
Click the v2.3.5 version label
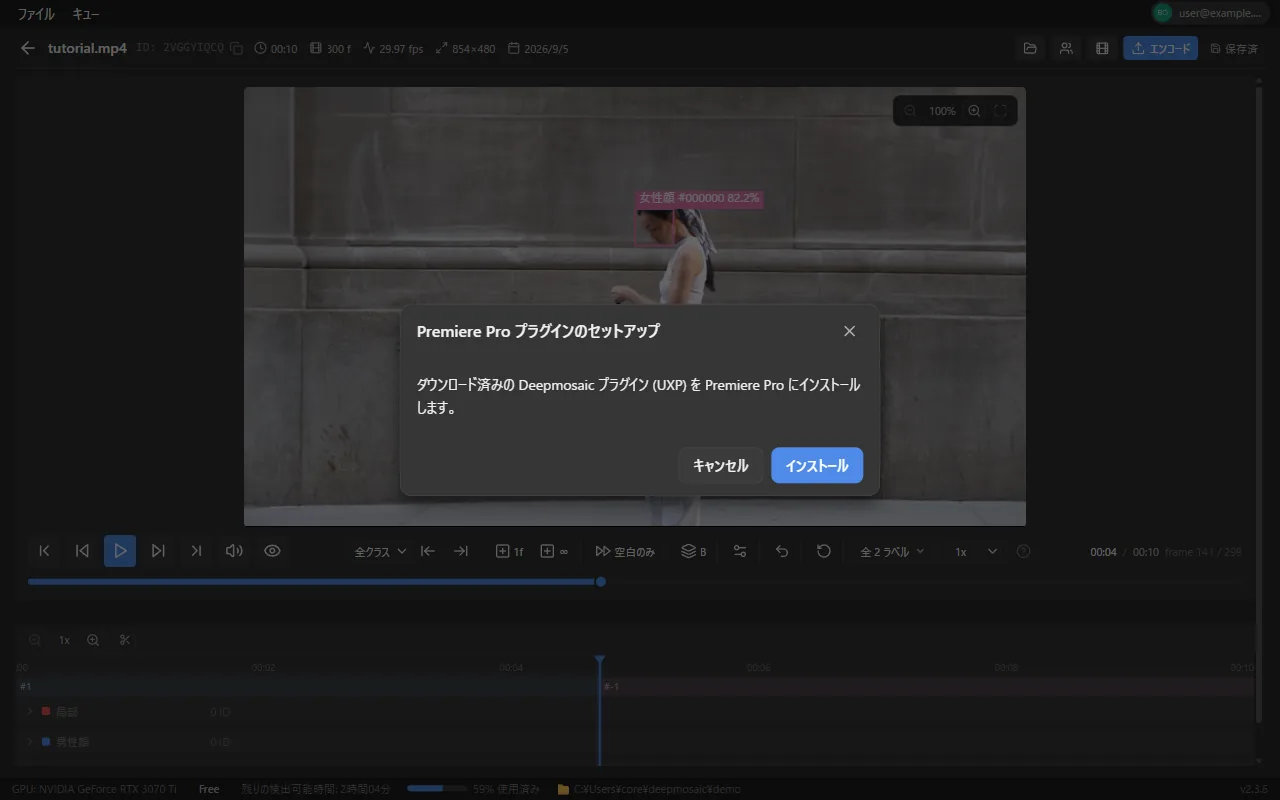click(x=1256, y=789)
